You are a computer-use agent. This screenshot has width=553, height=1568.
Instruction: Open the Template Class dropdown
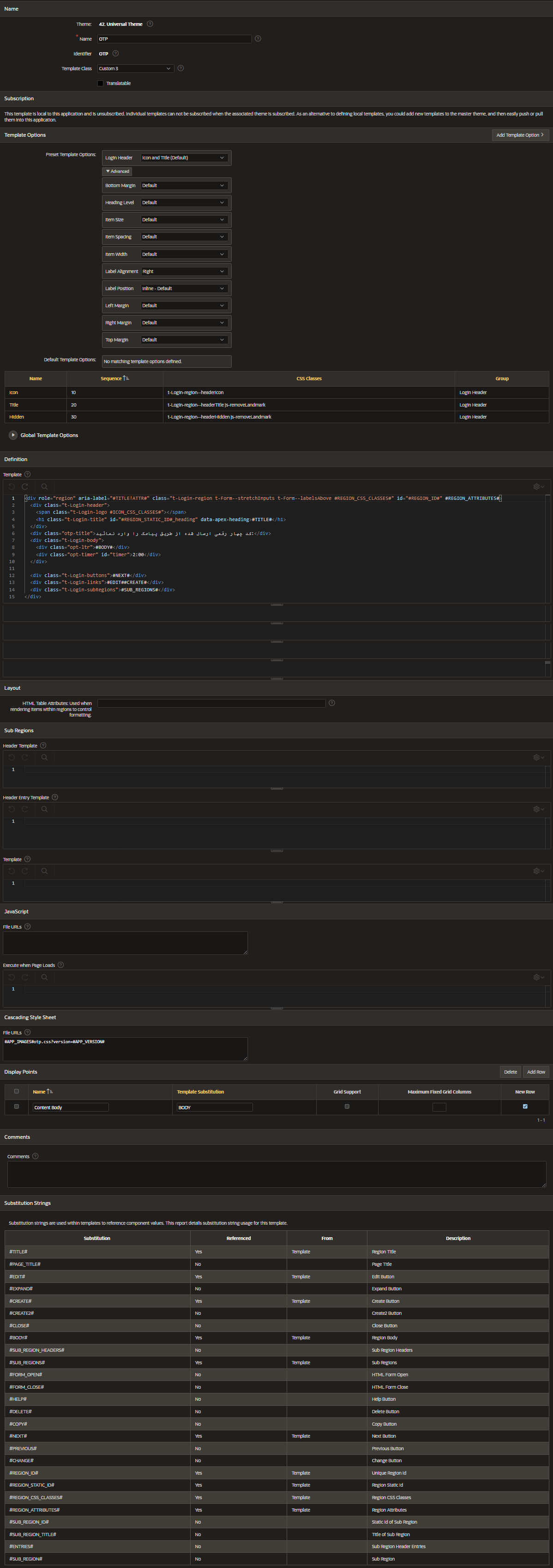[136, 69]
